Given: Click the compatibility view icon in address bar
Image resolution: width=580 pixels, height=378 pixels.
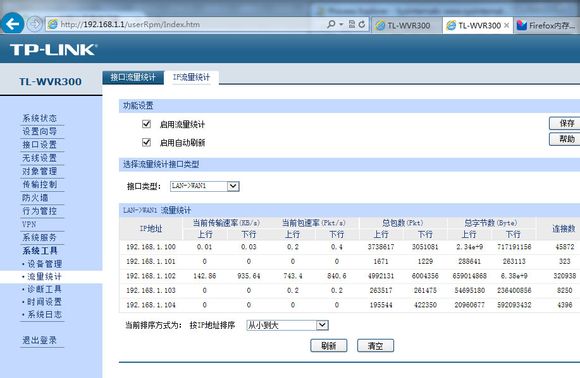Looking at the screenshot, I should click(351, 24).
